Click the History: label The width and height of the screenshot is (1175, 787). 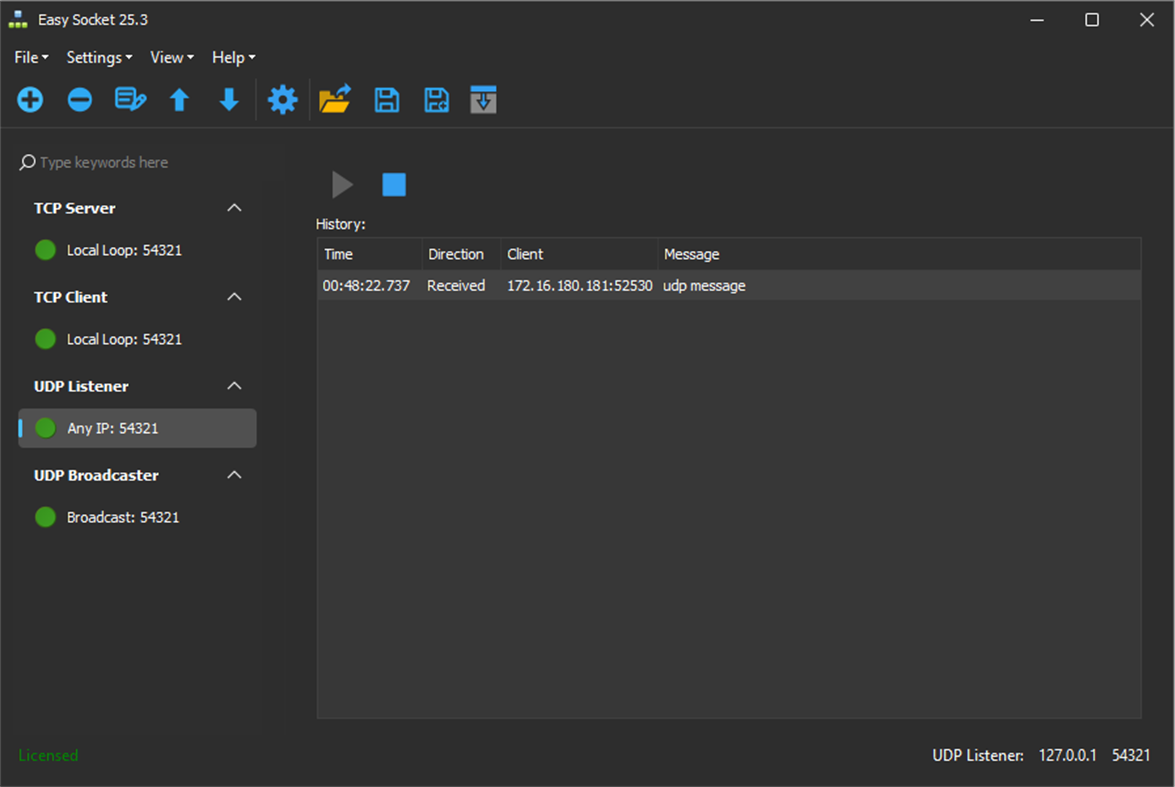340,224
